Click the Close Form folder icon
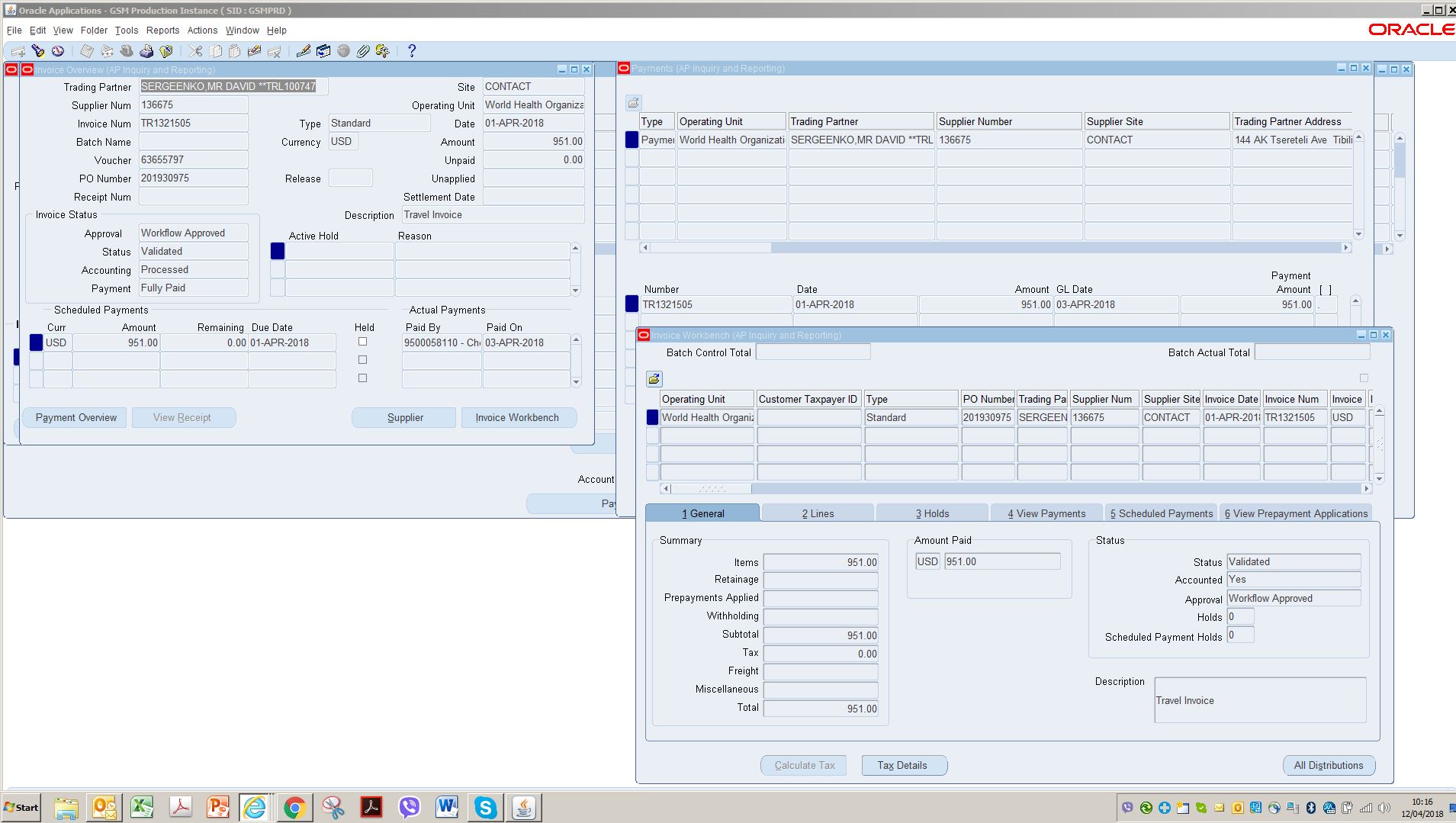Image resolution: width=1456 pixels, height=823 pixels. coord(166,51)
